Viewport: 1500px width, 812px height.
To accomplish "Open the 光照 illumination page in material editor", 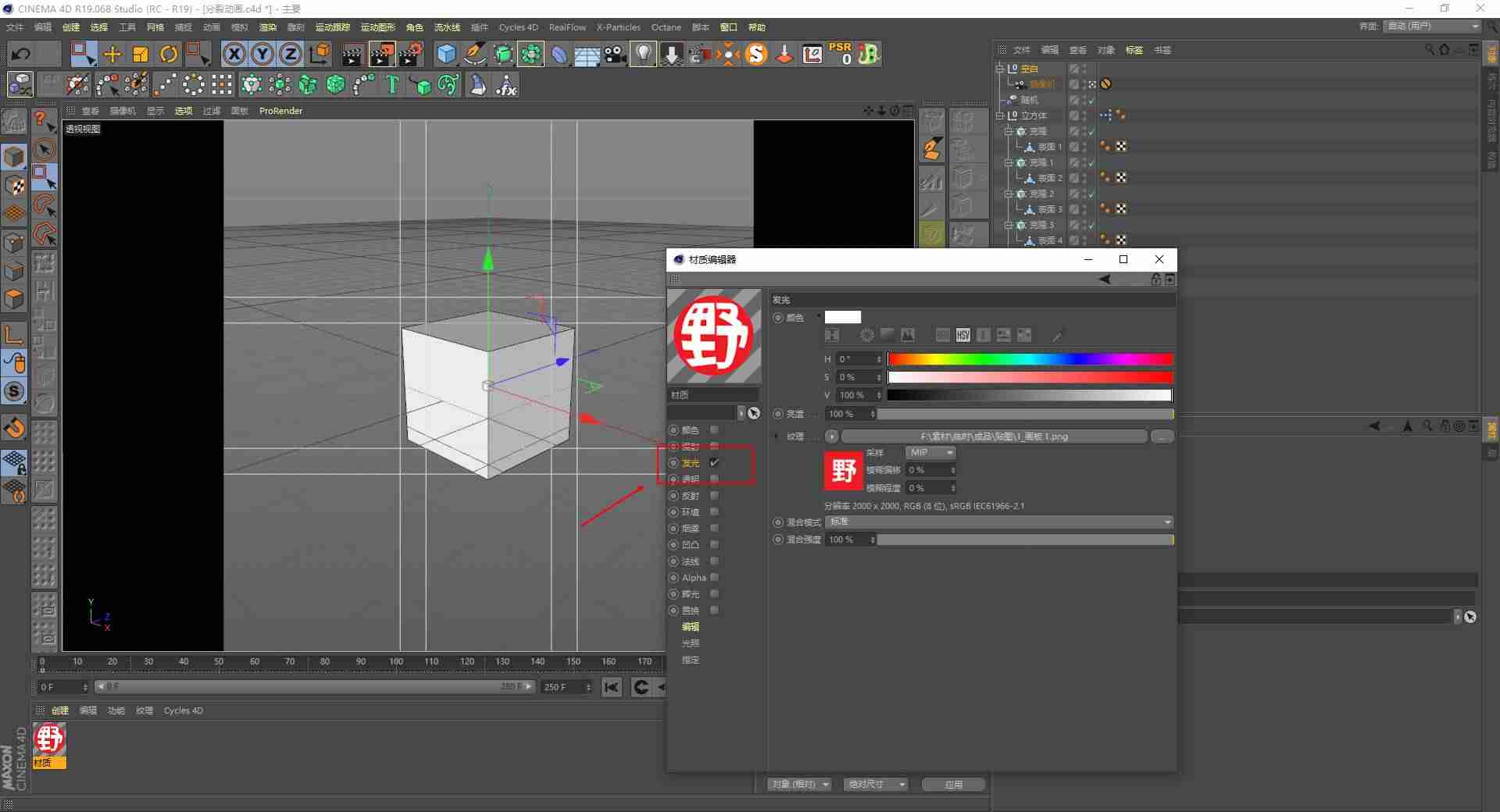I will (691, 643).
